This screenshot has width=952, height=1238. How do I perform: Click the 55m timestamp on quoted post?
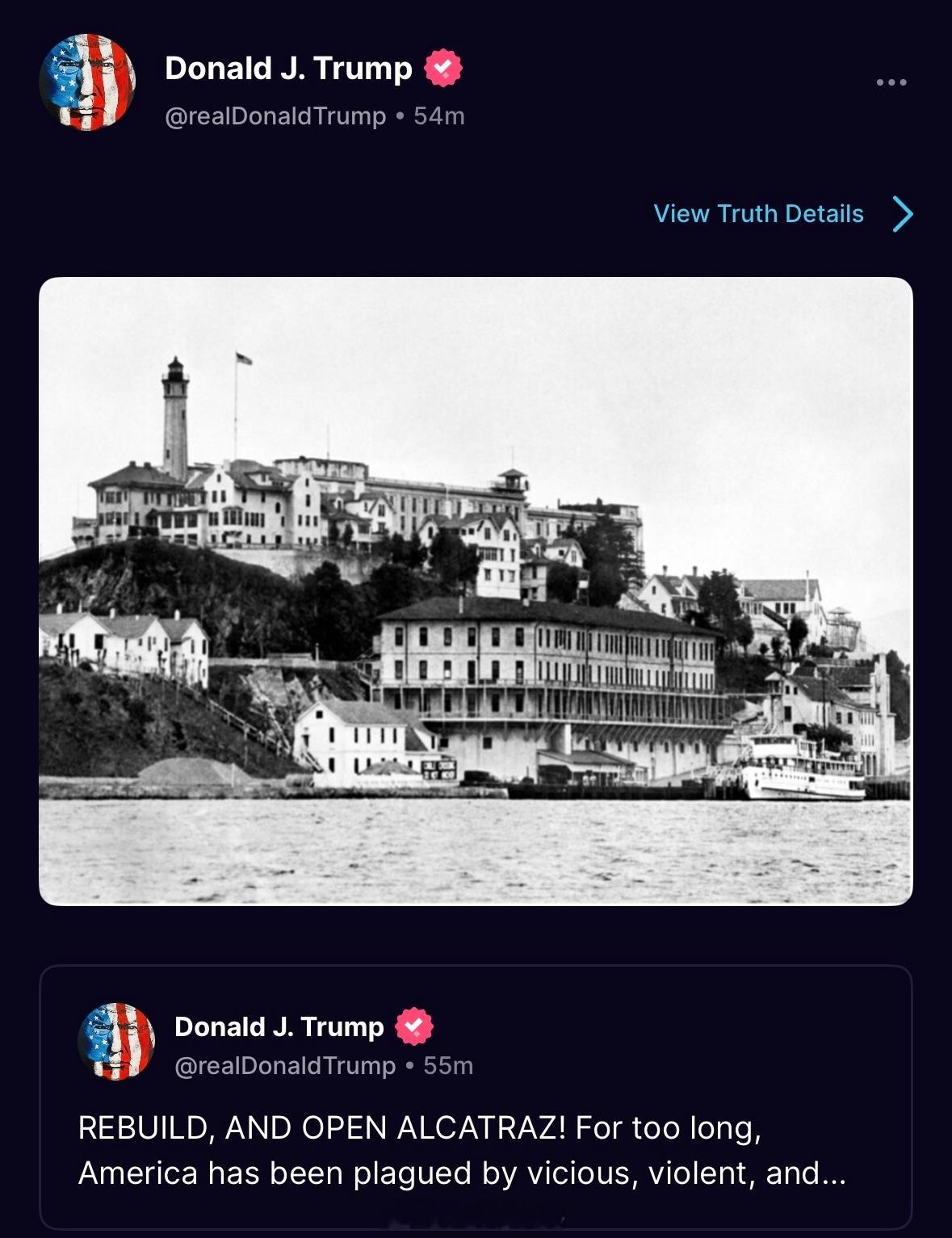(x=448, y=1066)
